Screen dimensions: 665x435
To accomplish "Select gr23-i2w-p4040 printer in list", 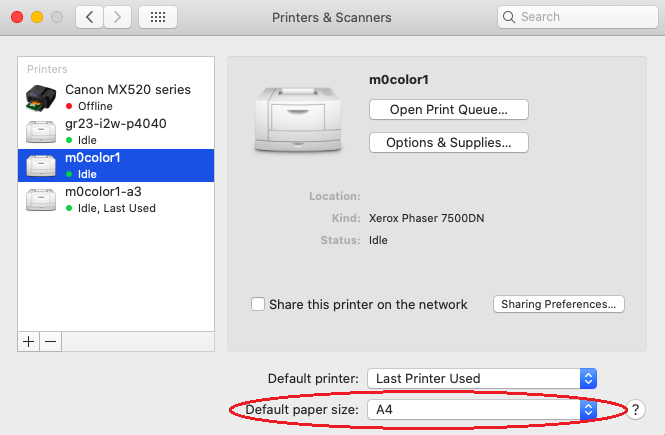I will 116,131.
